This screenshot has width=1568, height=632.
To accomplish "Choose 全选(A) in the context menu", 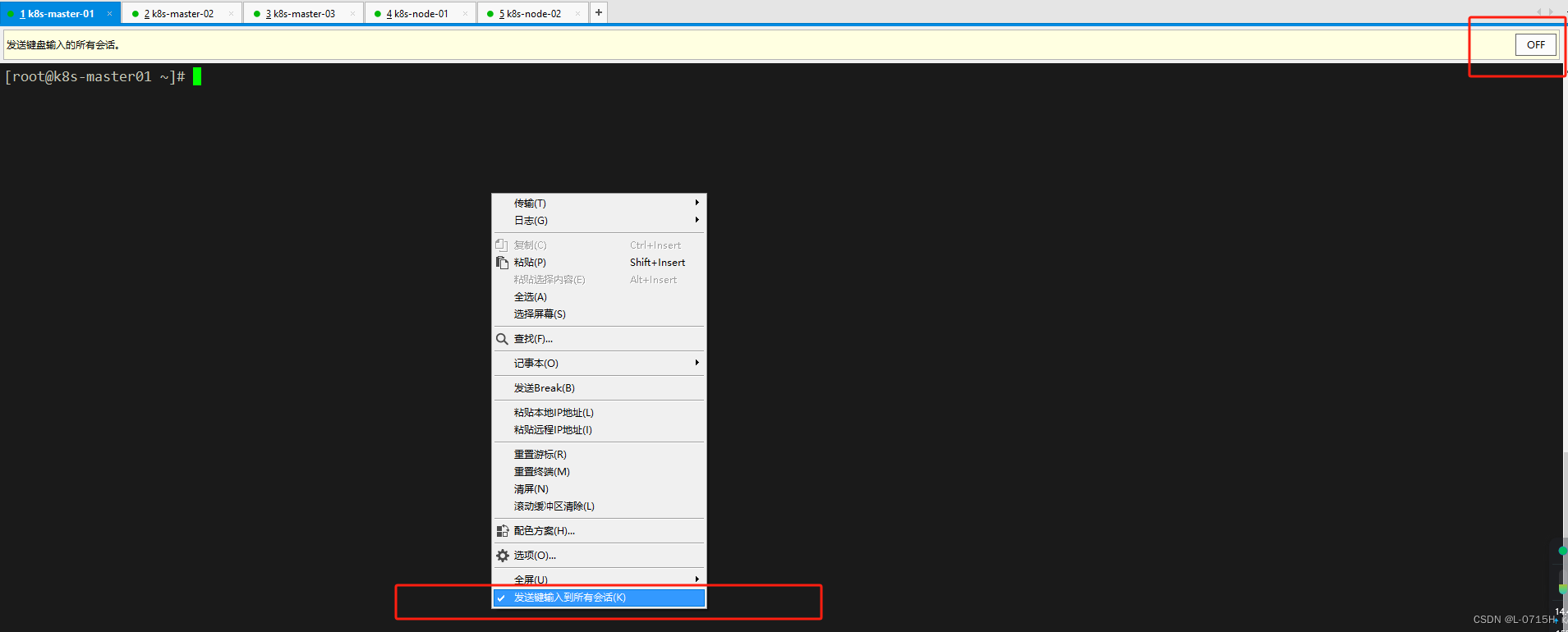I will click(x=599, y=297).
